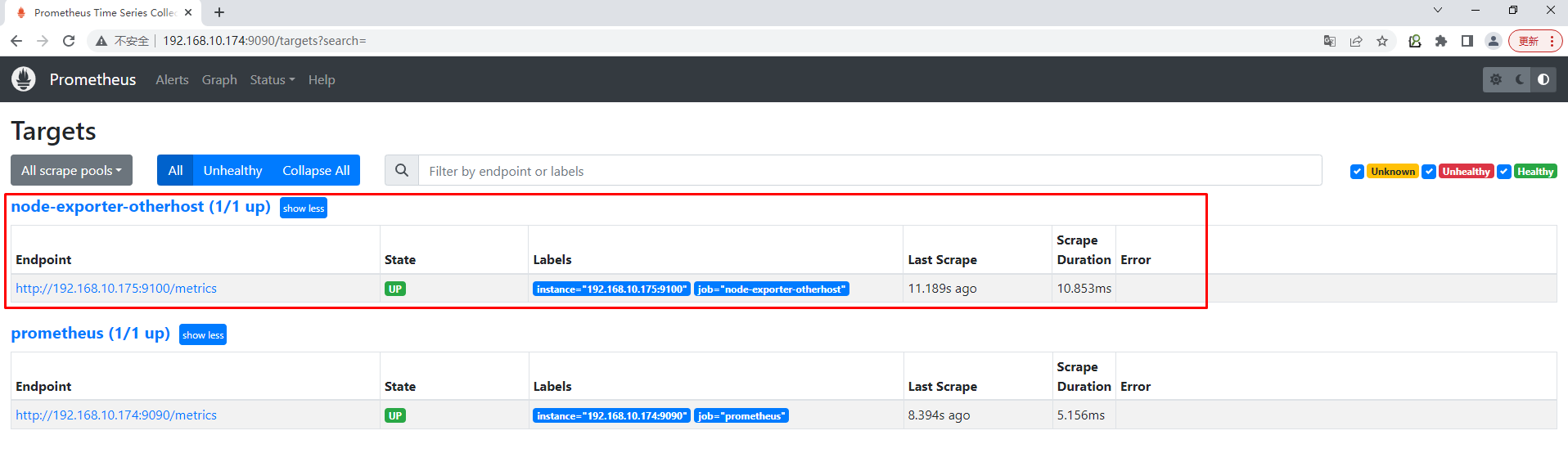Select the half-circle light theme icon
Viewport: 1568px width, 453px height.
click(1543, 79)
